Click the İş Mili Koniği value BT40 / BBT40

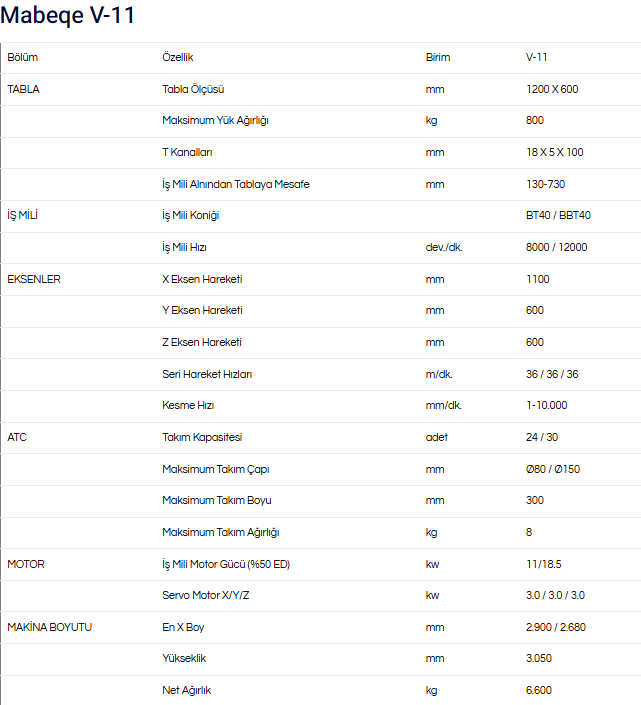pyautogui.click(x=558, y=215)
